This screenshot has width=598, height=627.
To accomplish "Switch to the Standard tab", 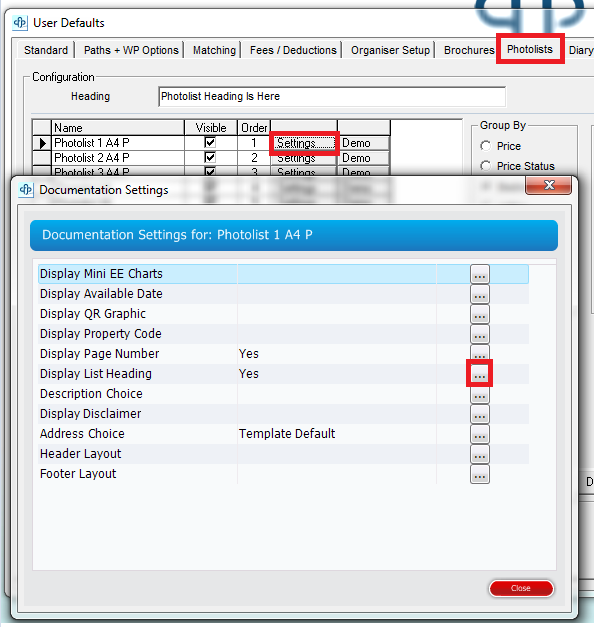I will [46, 50].
